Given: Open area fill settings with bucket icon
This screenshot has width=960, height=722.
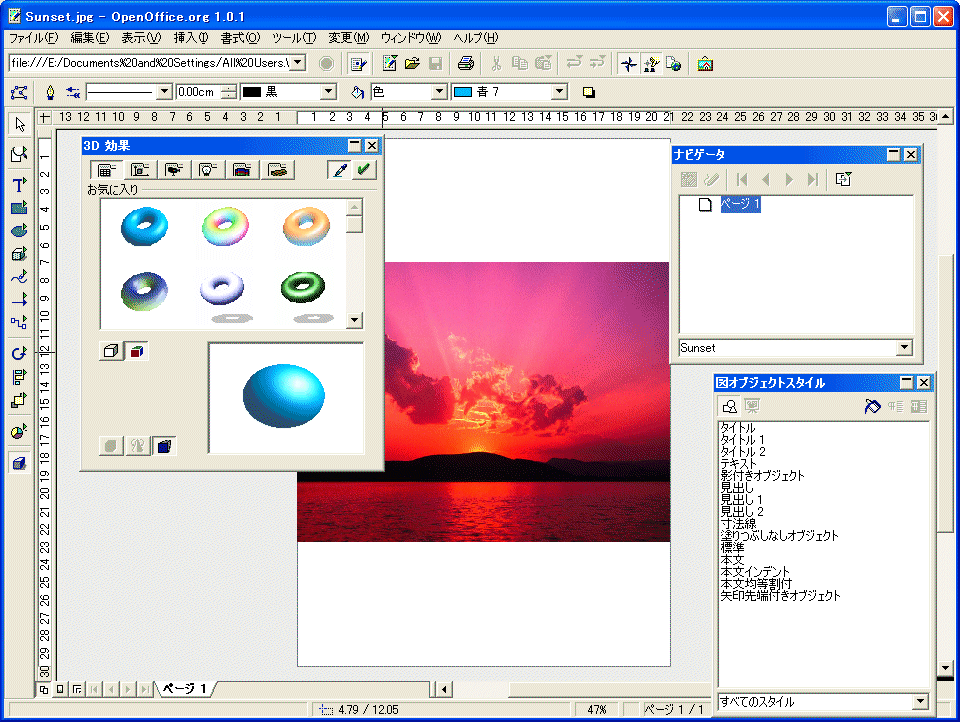Looking at the screenshot, I should click(358, 92).
